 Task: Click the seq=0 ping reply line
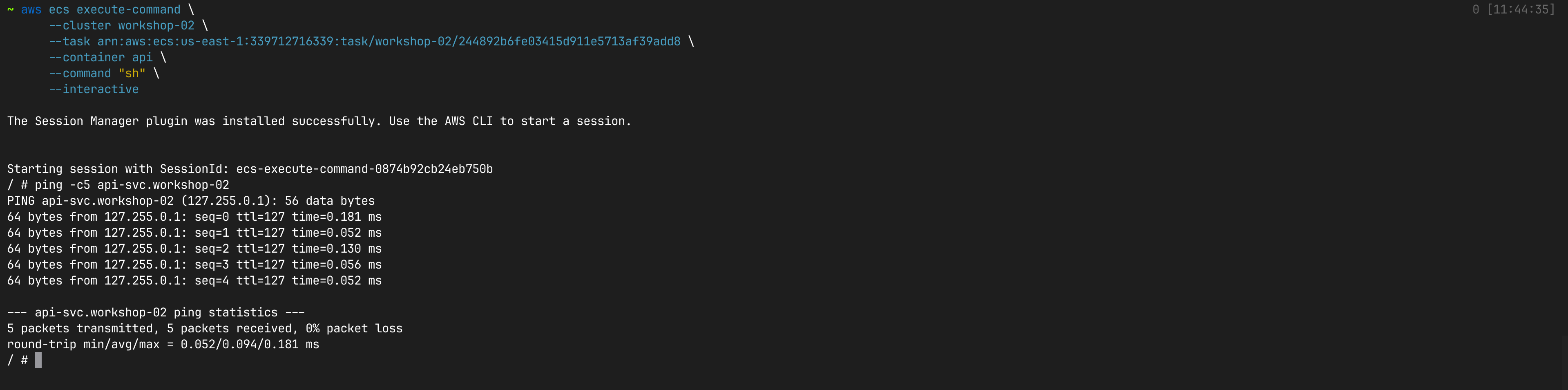(x=194, y=217)
